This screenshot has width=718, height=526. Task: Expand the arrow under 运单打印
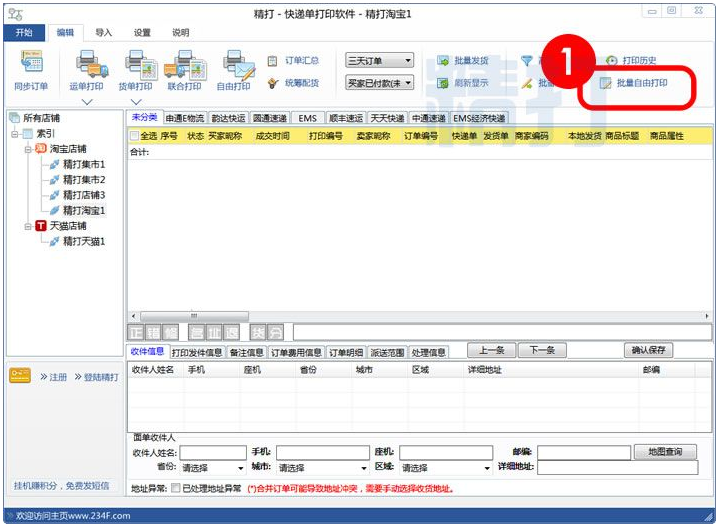point(87,102)
